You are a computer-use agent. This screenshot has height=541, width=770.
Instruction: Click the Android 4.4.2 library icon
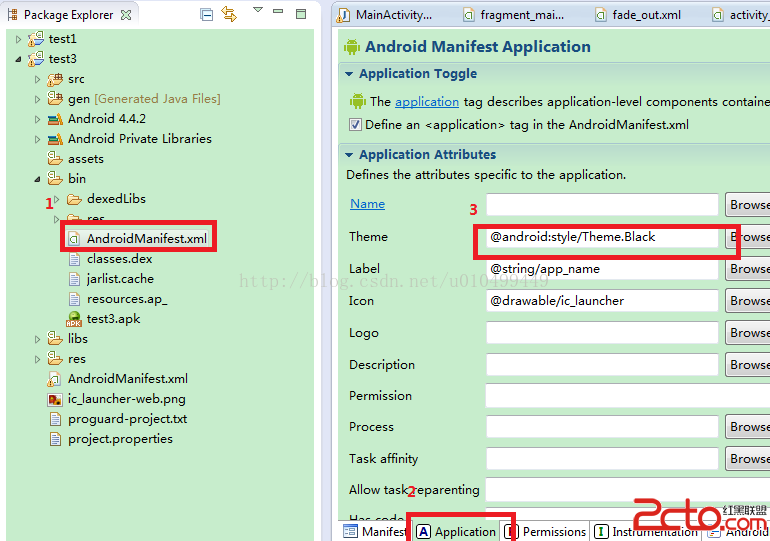tap(55, 119)
